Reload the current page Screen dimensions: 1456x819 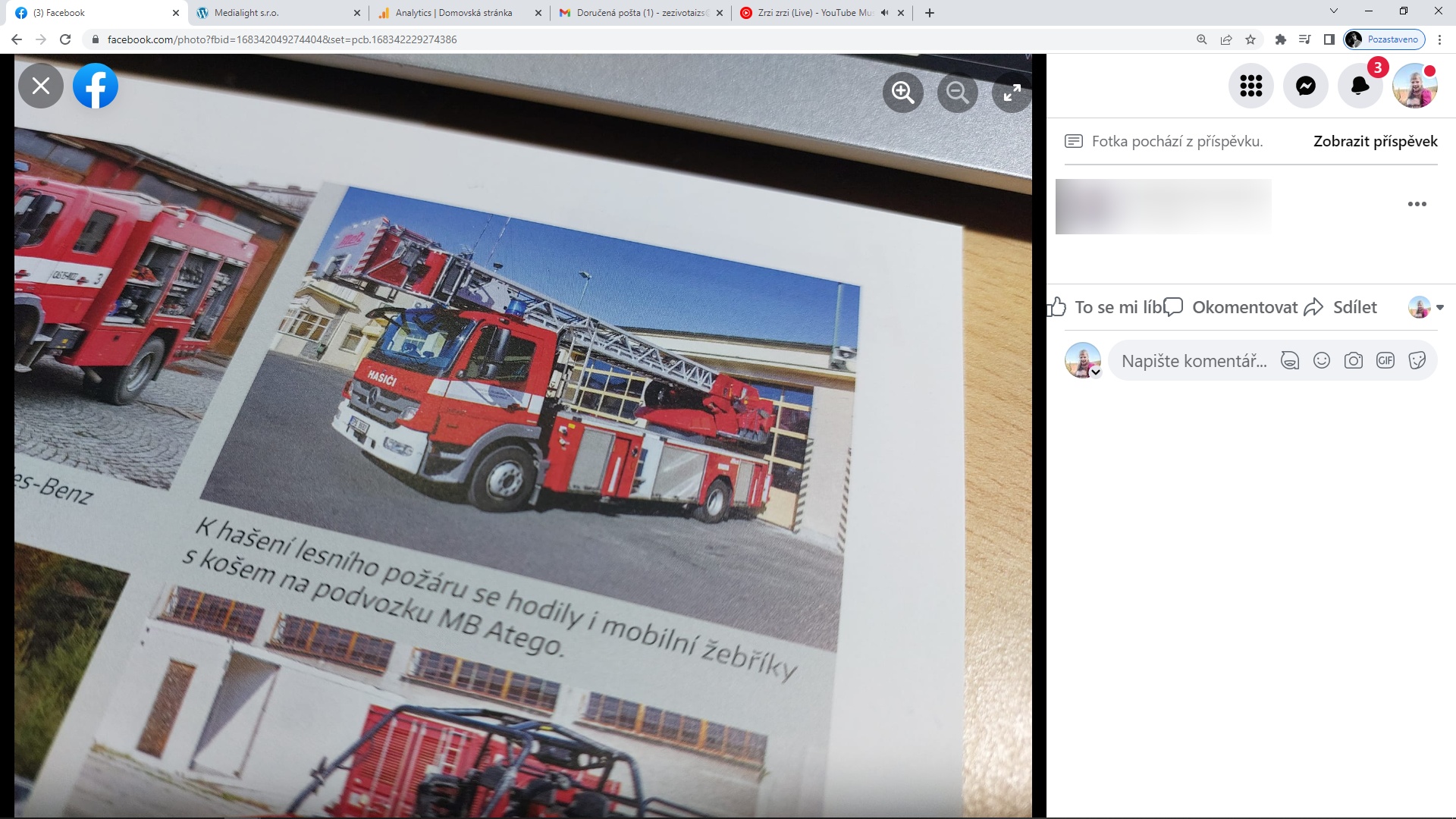click(x=65, y=39)
